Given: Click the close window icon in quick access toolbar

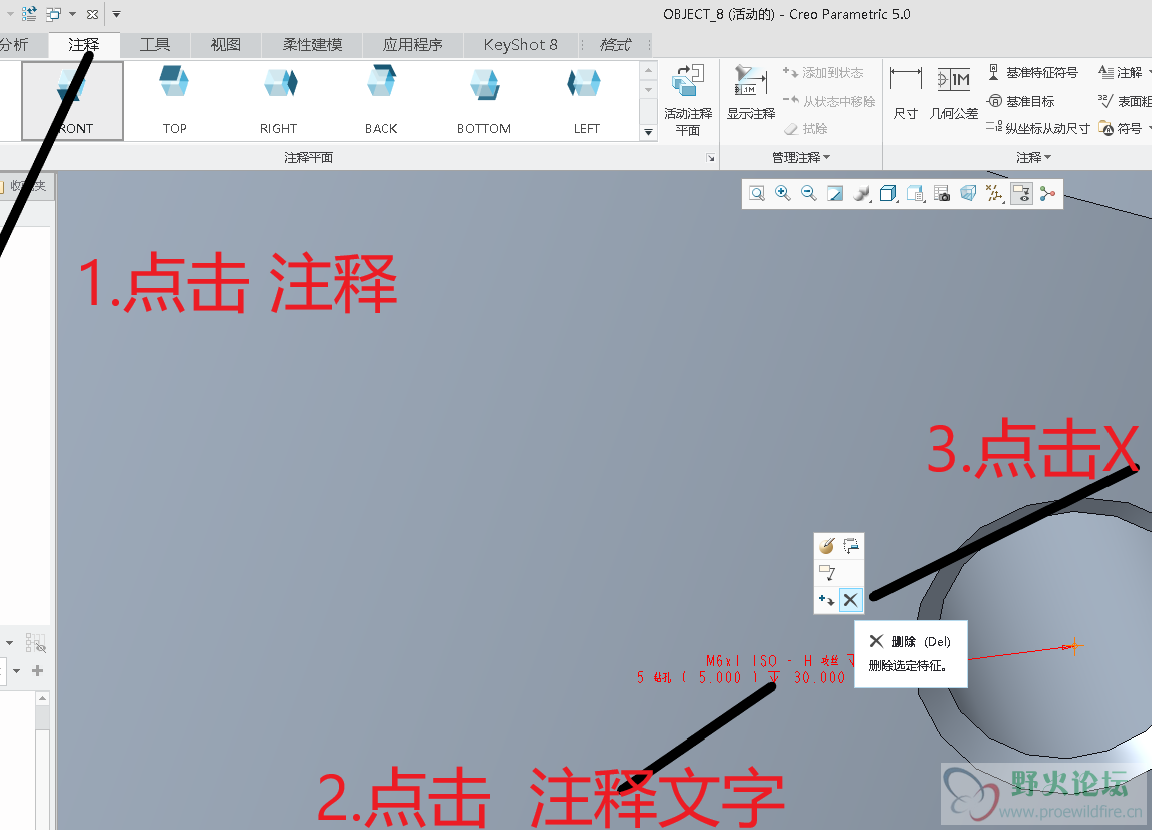Looking at the screenshot, I should 93,14.
